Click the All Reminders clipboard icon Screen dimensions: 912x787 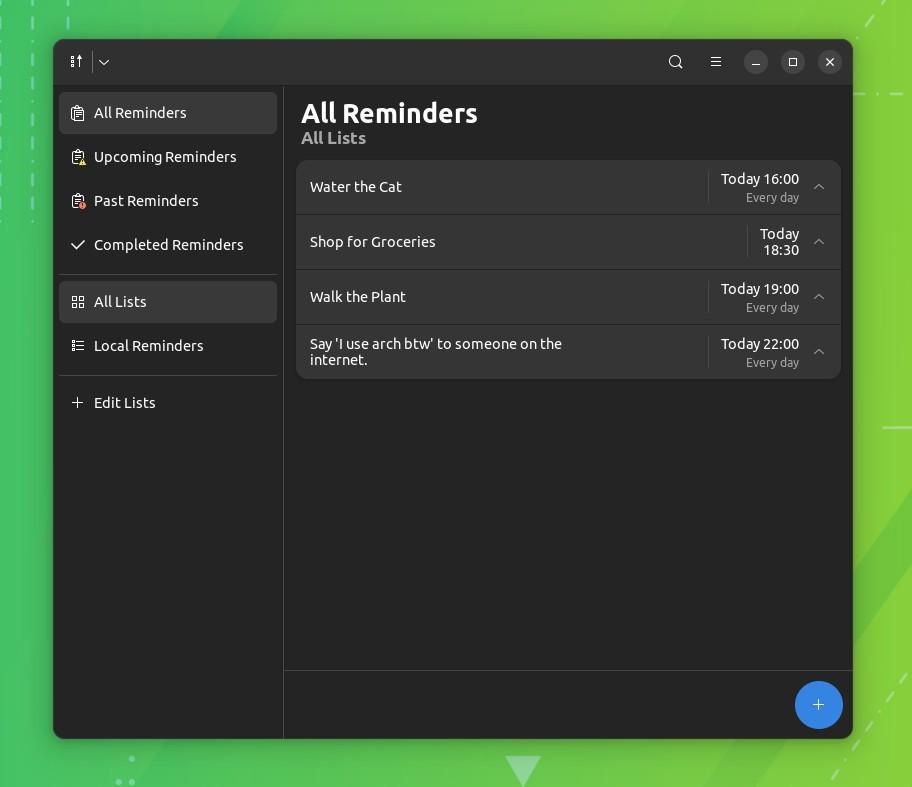pyautogui.click(x=77, y=113)
